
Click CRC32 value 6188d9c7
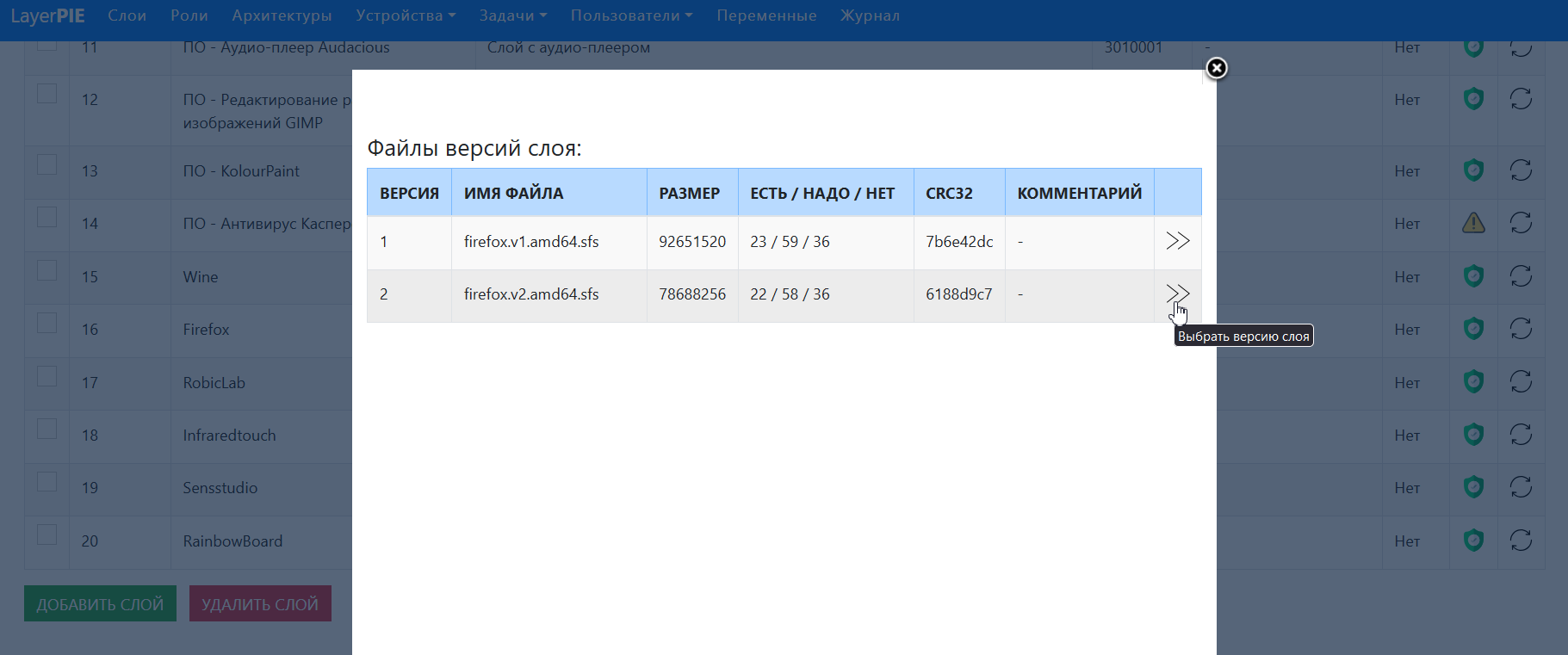pyautogui.click(x=958, y=294)
